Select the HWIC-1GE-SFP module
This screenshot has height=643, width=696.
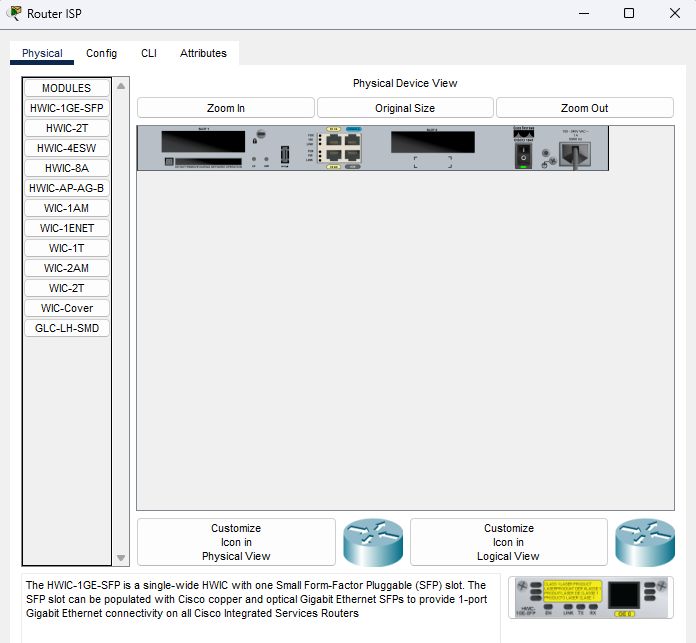click(67, 108)
